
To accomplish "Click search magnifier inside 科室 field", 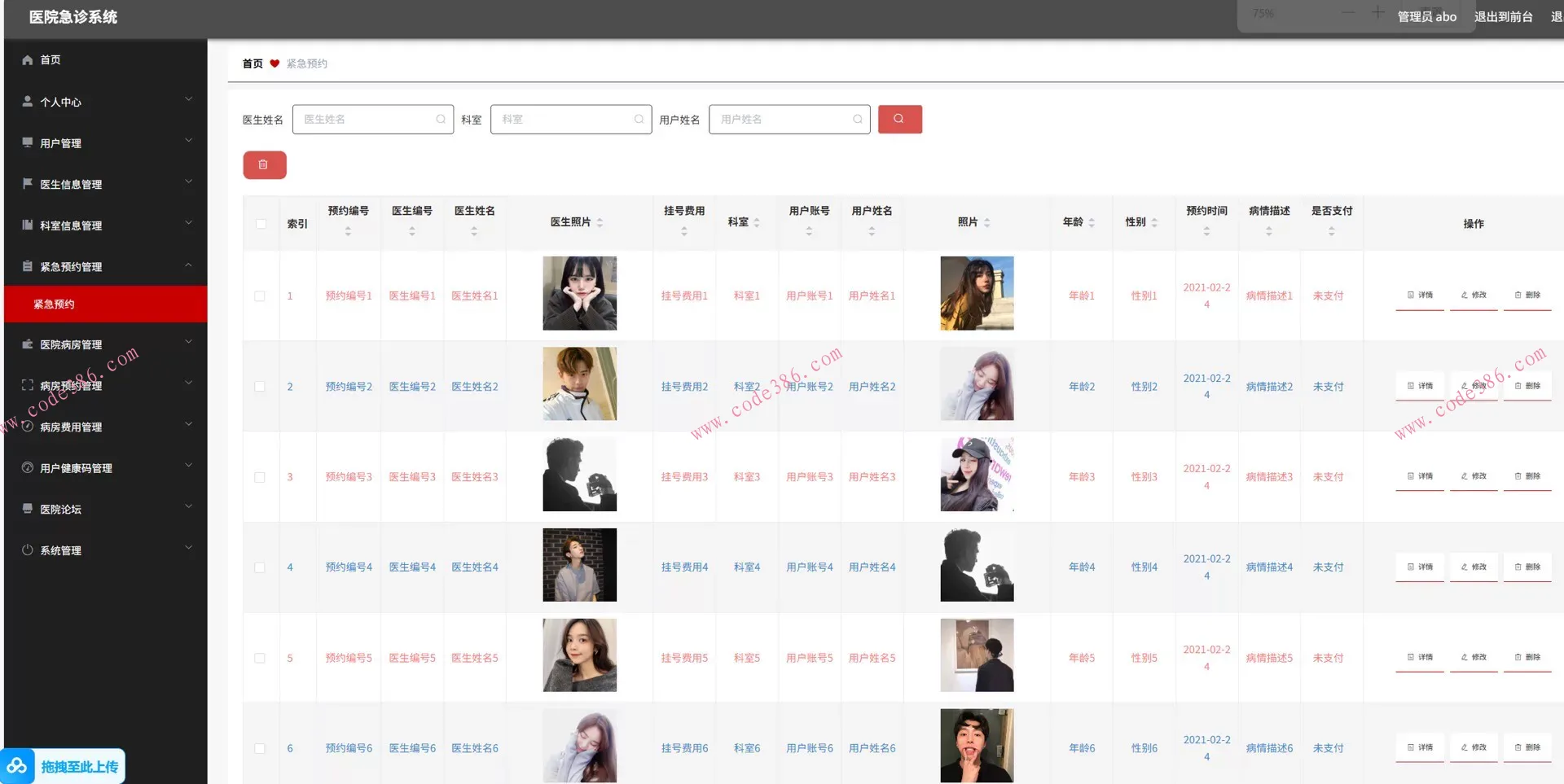I will coord(639,119).
